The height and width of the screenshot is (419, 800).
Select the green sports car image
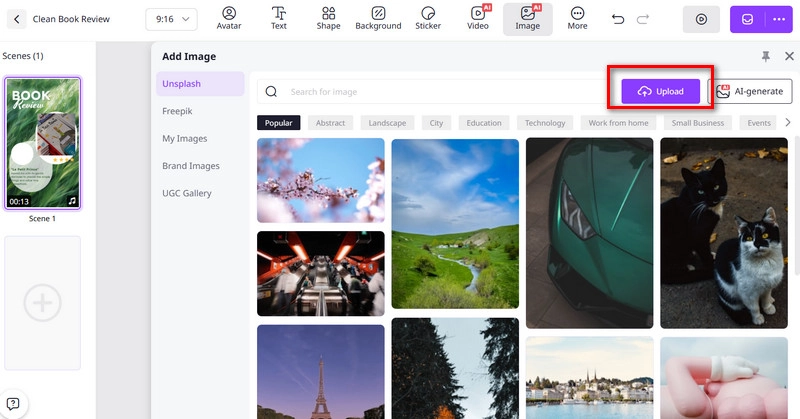pos(589,232)
